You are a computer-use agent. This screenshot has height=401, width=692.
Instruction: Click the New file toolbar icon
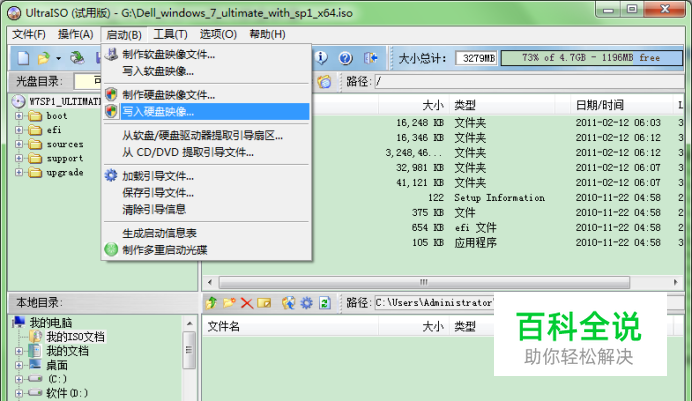click(23, 58)
